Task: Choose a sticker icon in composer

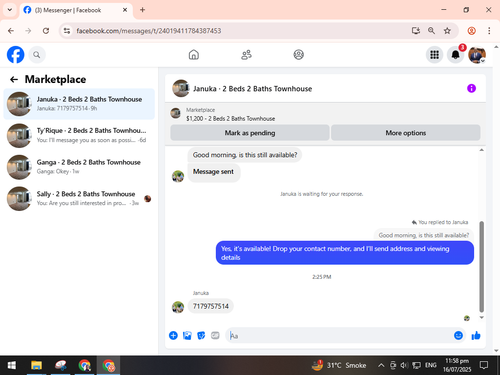Action: [x=201, y=335]
